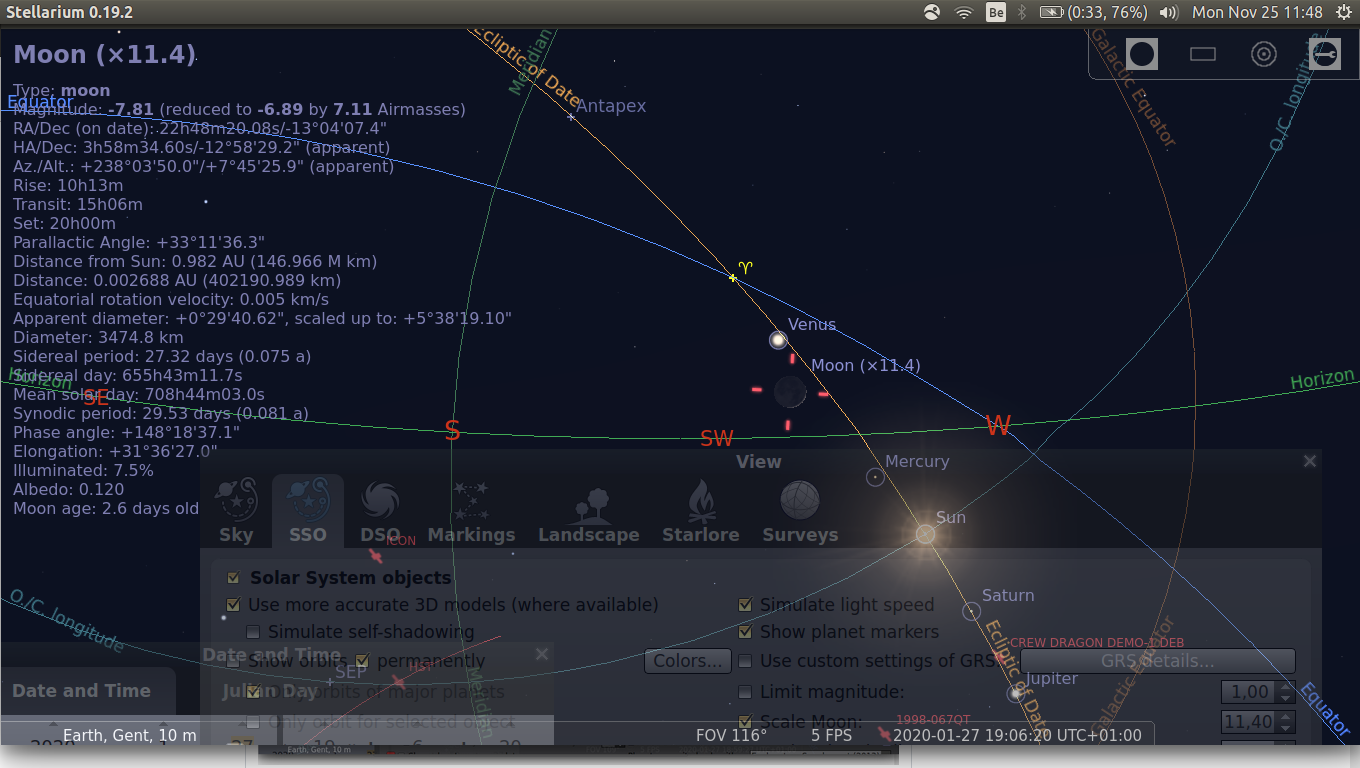Click the FOV 116° readout
1360x768 pixels.
pyautogui.click(x=731, y=735)
